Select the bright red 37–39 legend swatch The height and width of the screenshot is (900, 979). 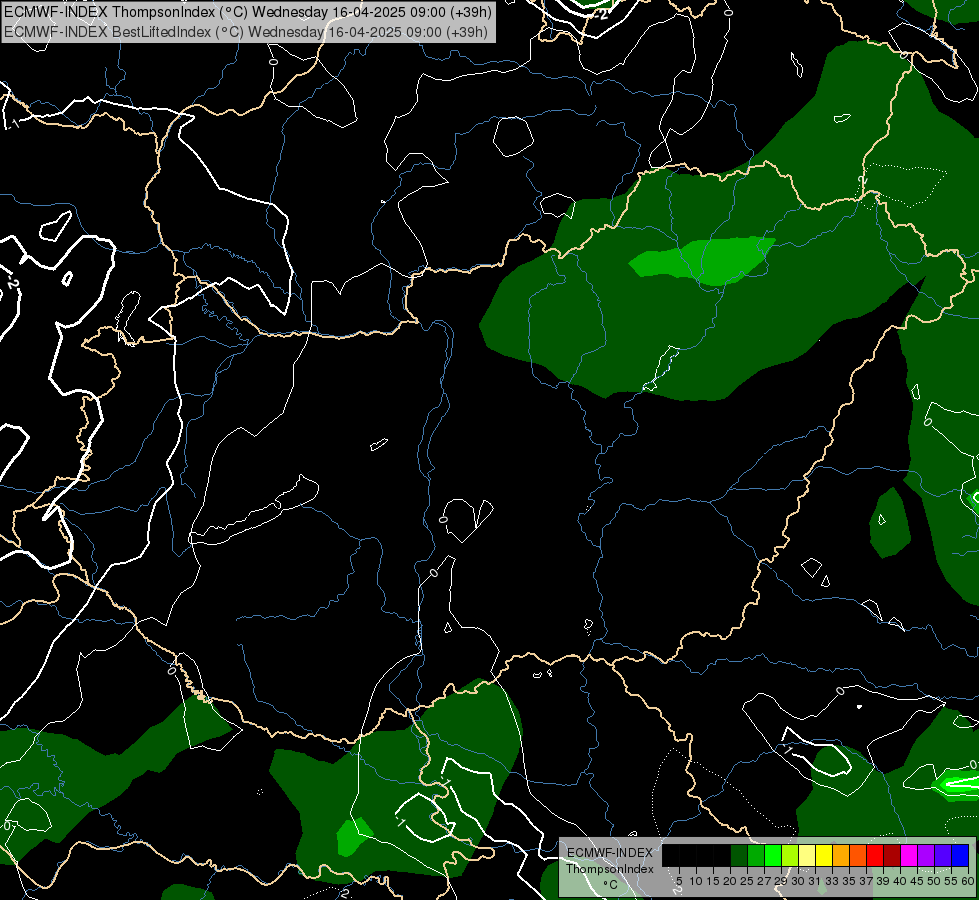click(875, 856)
